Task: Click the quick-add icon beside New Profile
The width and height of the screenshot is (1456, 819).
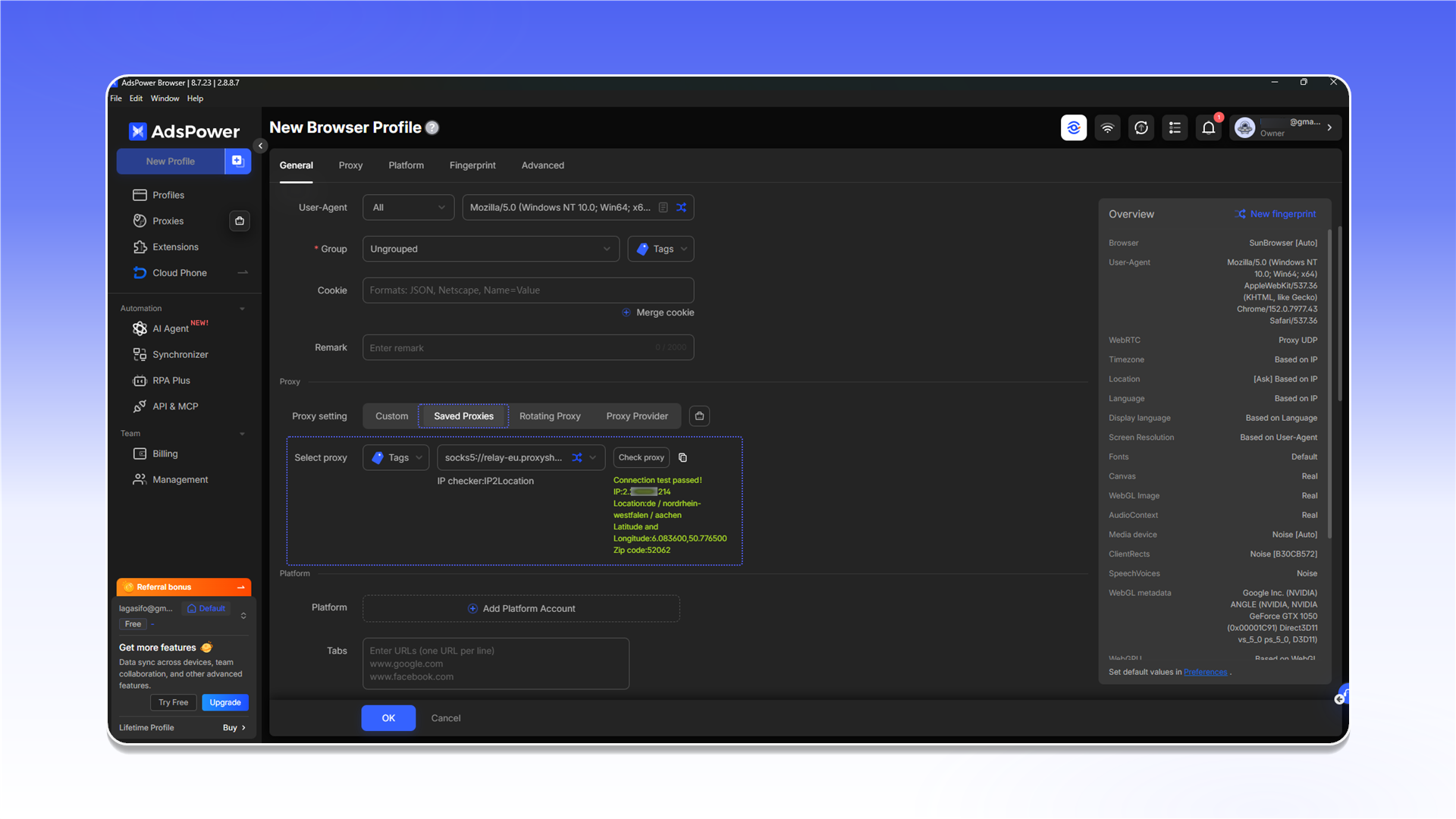Action: [x=237, y=162]
